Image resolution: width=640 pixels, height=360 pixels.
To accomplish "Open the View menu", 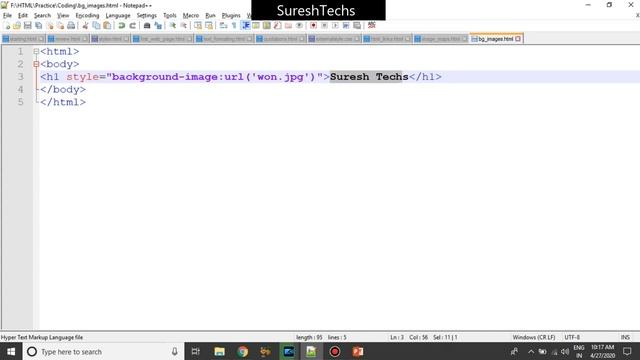I will click(63, 16).
